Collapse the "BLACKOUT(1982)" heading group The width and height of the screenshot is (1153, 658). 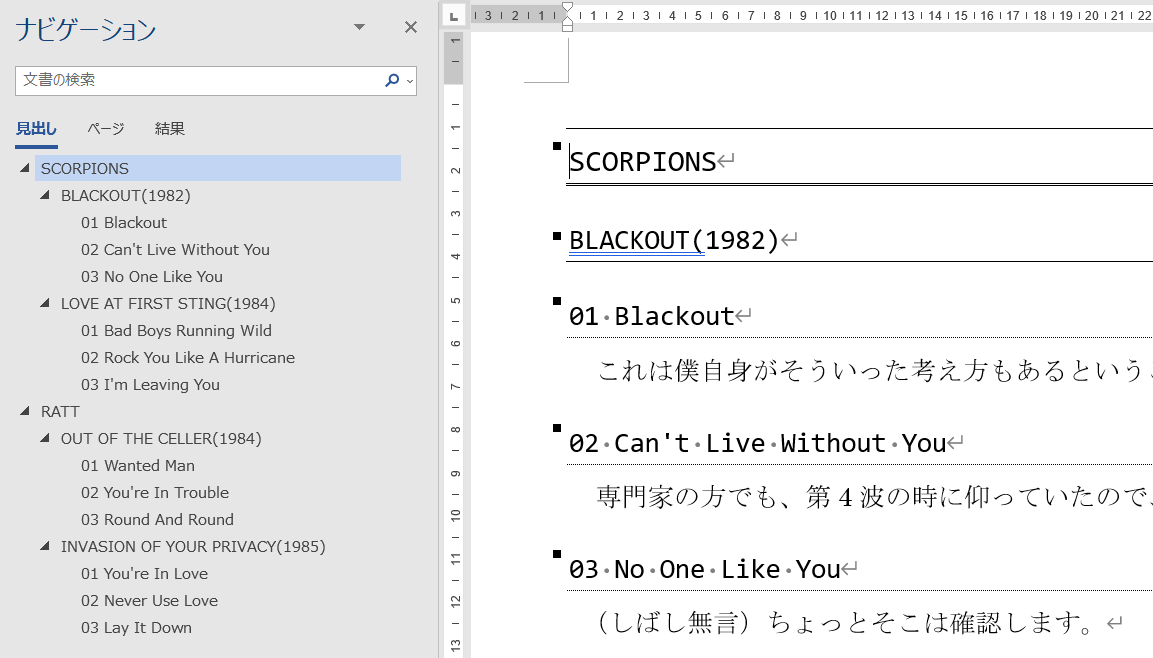point(43,195)
